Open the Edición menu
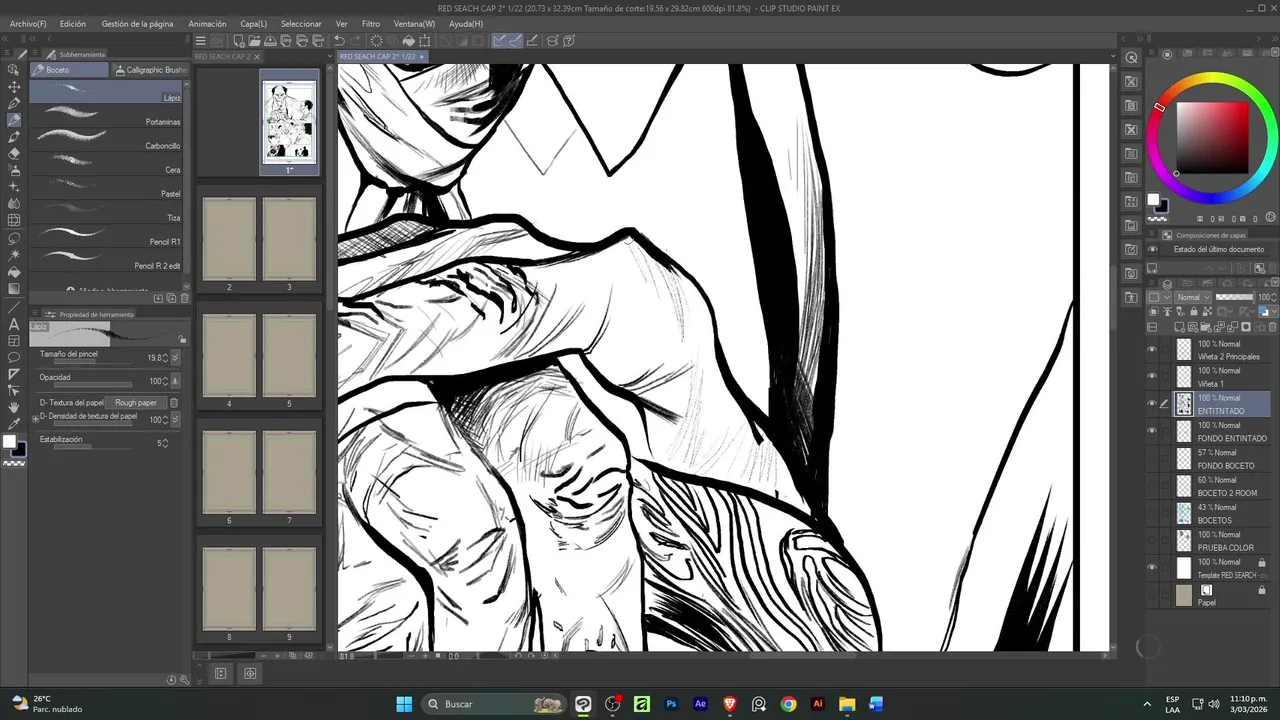Screen dimensions: 1280x720 click(73, 23)
